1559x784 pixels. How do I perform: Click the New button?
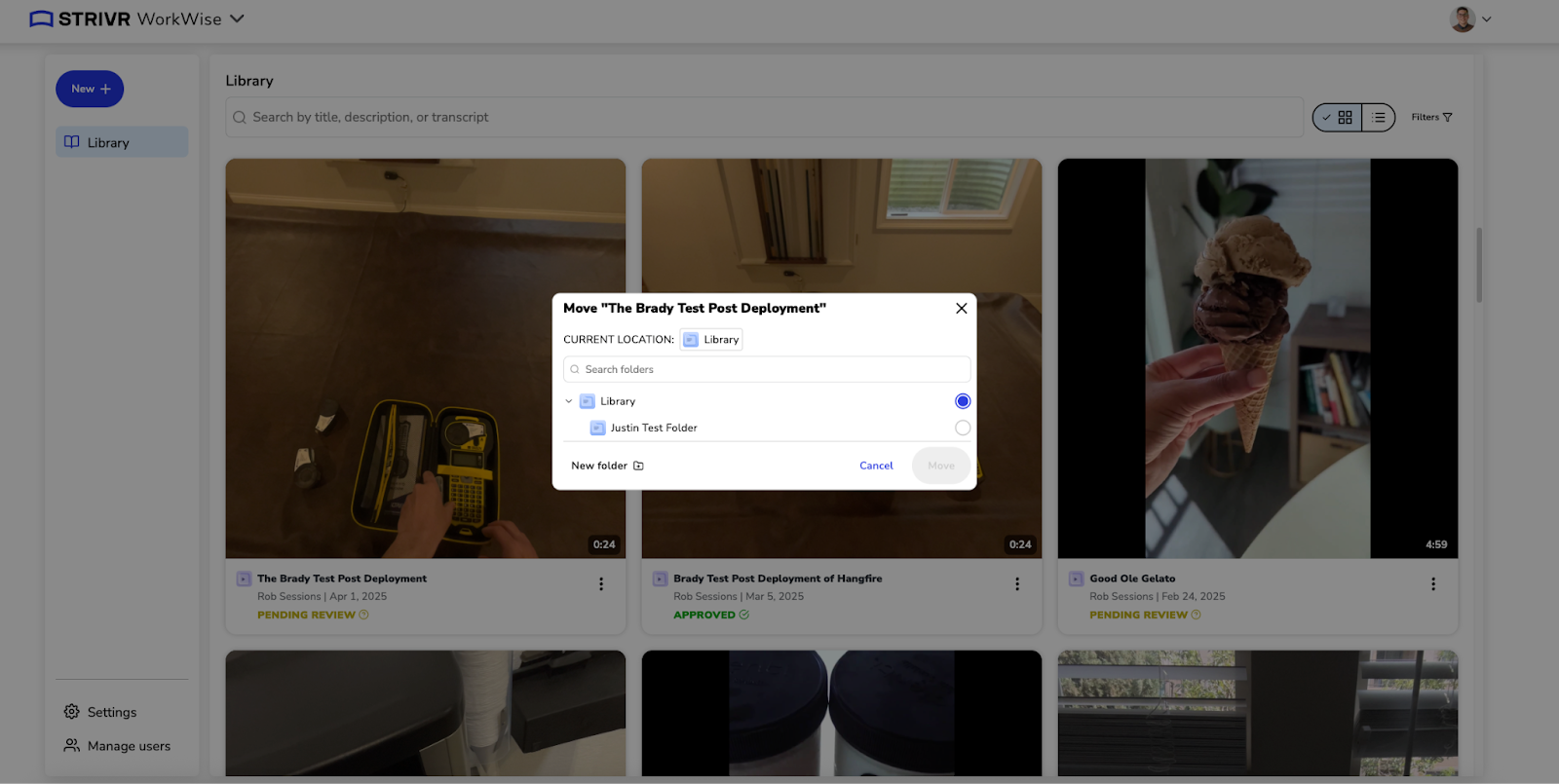click(x=90, y=89)
